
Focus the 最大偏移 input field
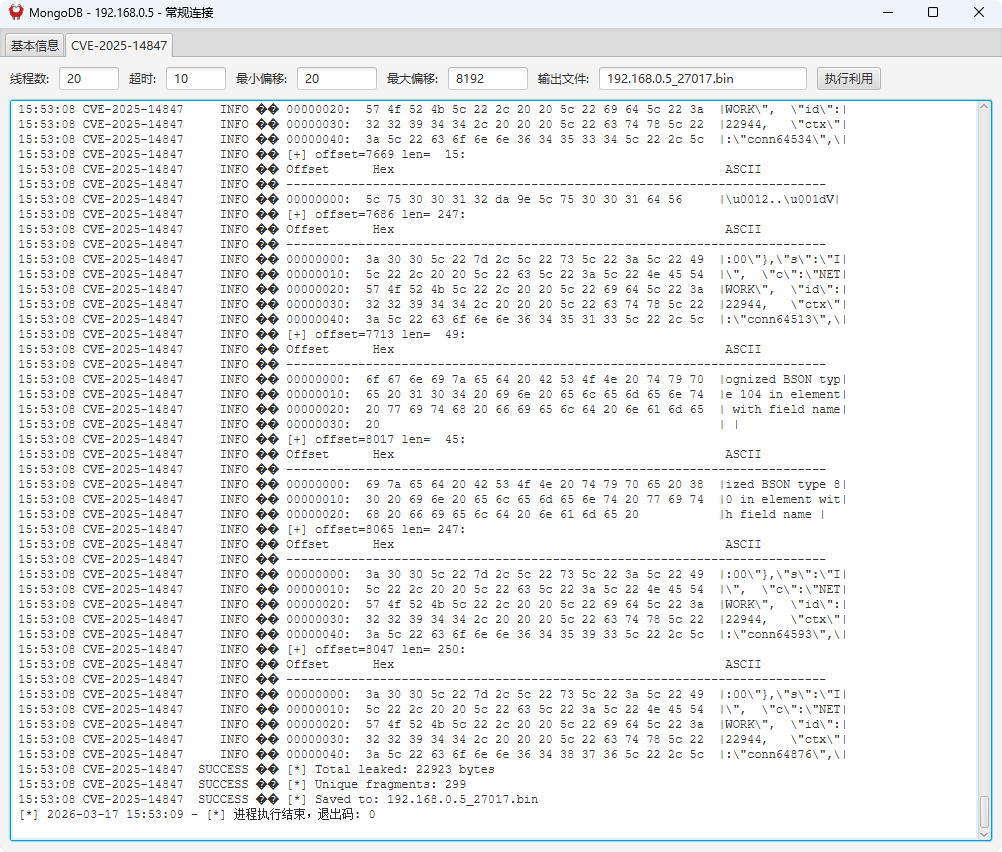[x=488, y=79]
